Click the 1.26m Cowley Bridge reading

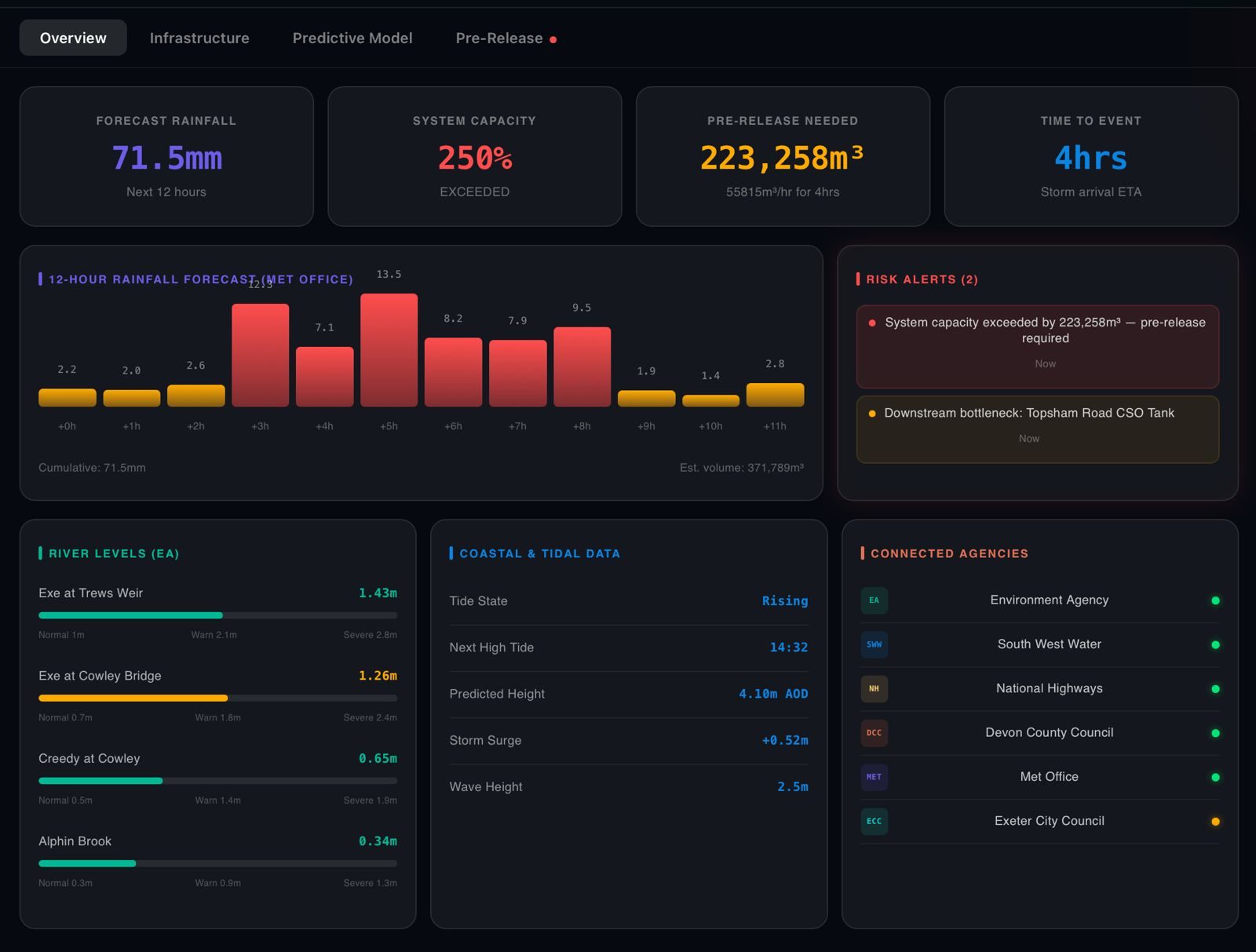pos(378,676)
